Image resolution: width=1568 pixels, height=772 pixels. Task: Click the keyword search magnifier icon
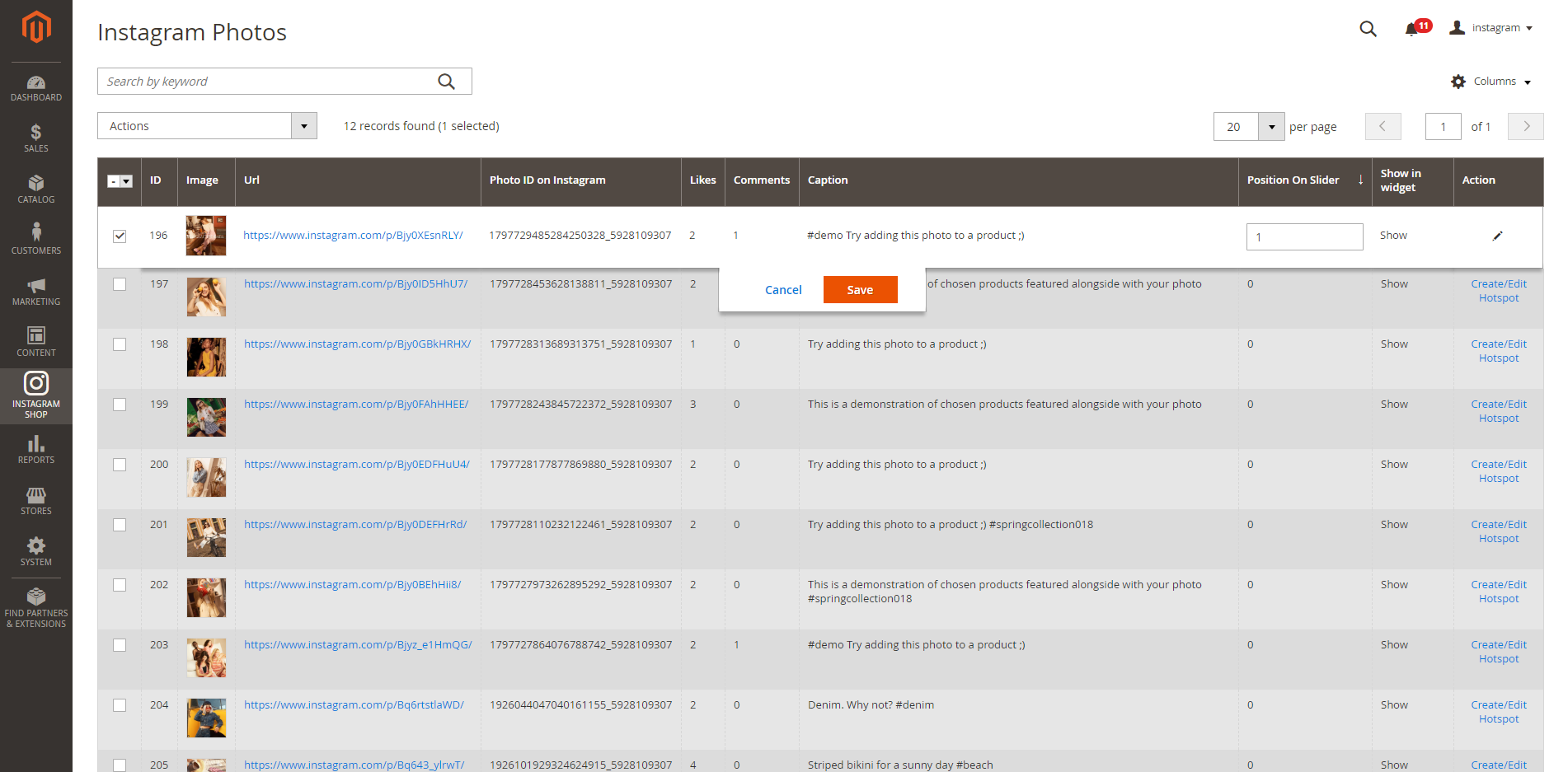(x=446, y=82)
